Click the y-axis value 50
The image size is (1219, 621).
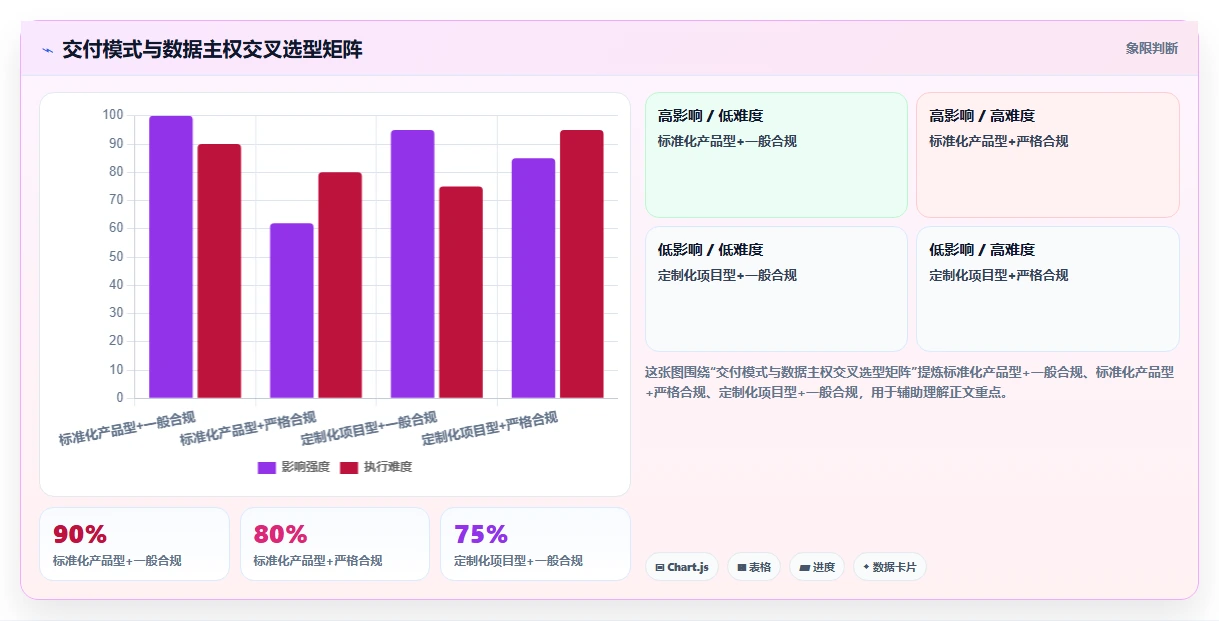[x=116, y=257]
